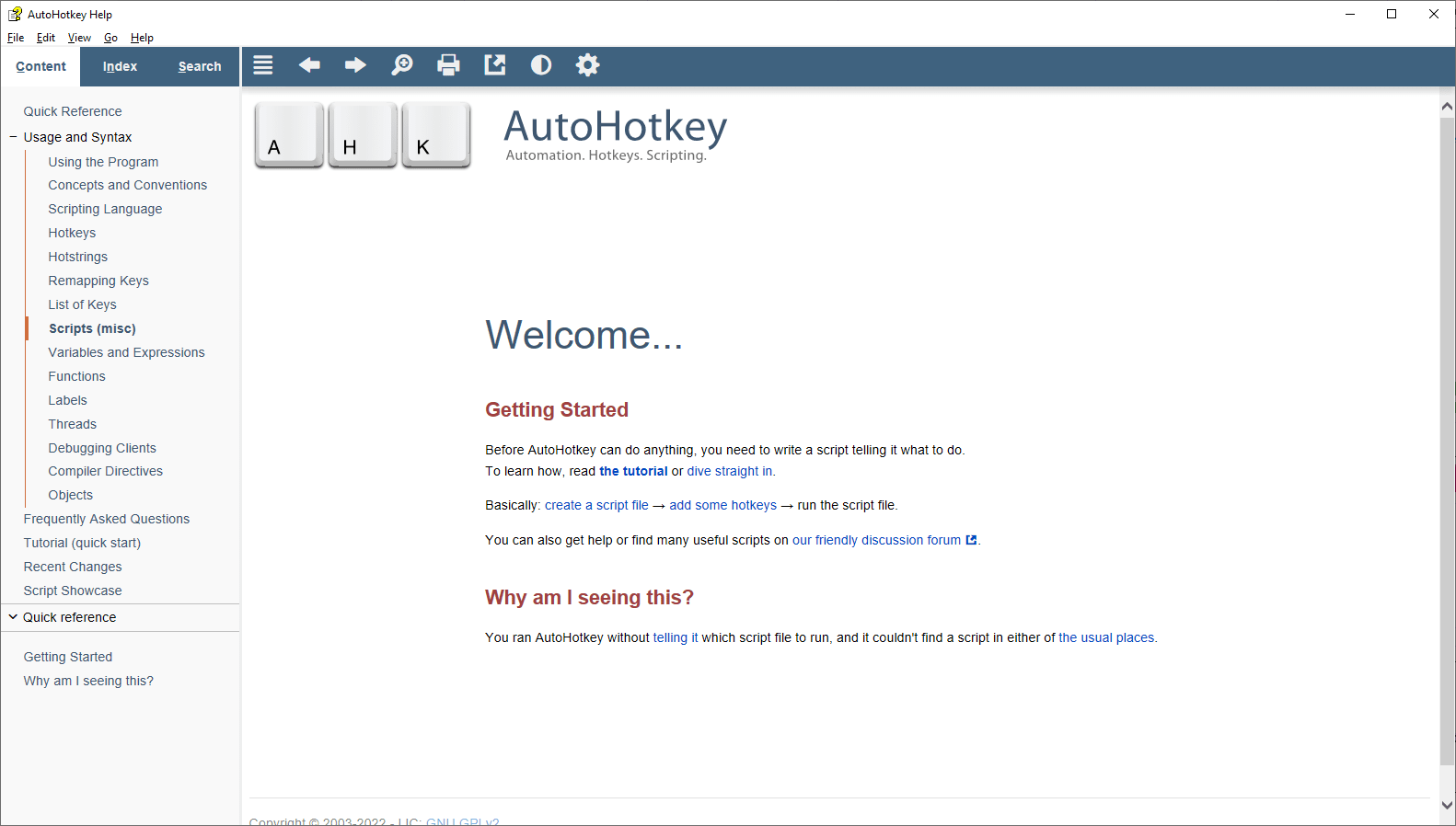Open Recent Changes in the tree
Screen dimensions: 1456x826
pos(73,567)
